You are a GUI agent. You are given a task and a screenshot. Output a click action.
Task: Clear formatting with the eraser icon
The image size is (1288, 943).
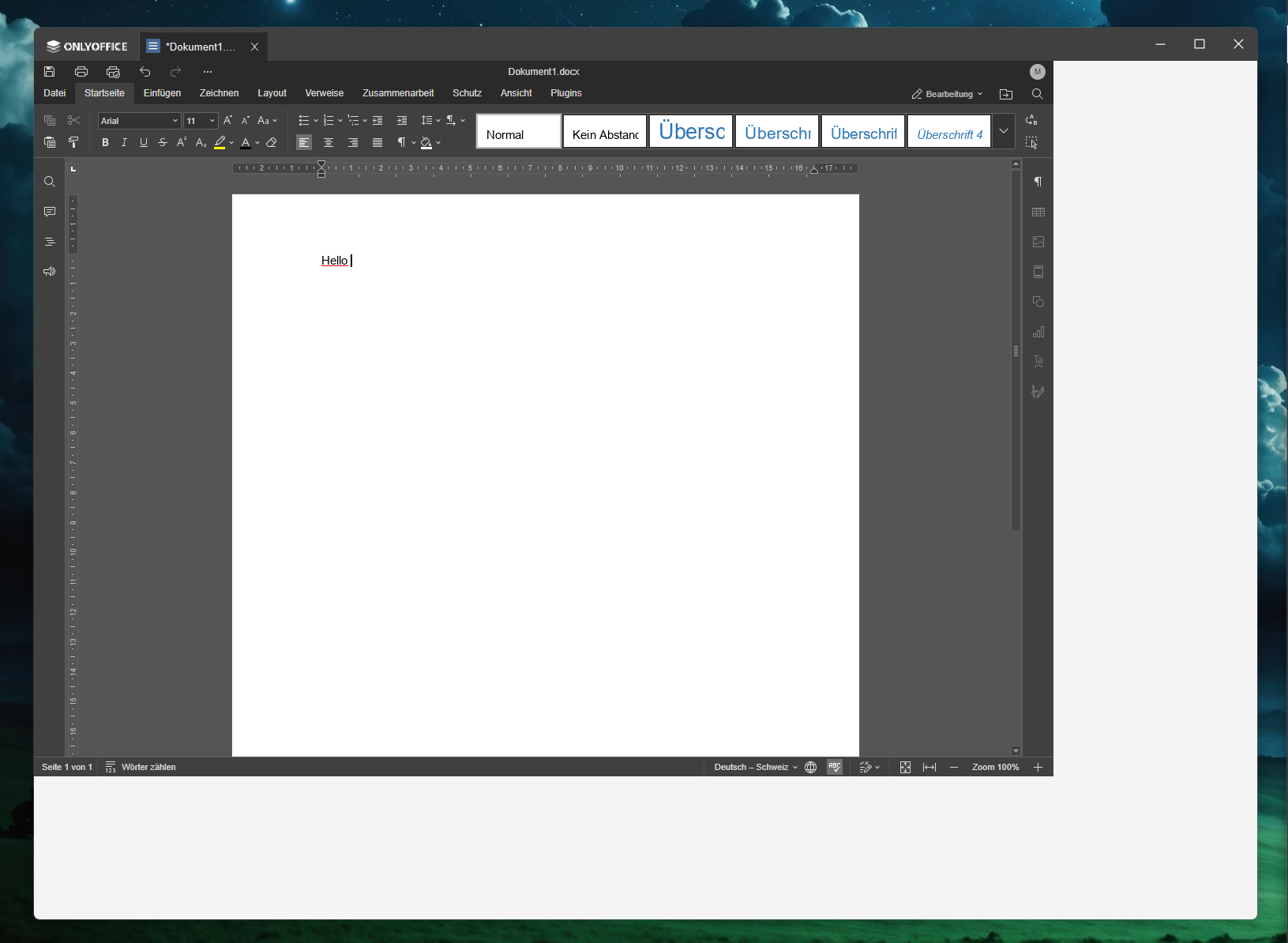272,143
